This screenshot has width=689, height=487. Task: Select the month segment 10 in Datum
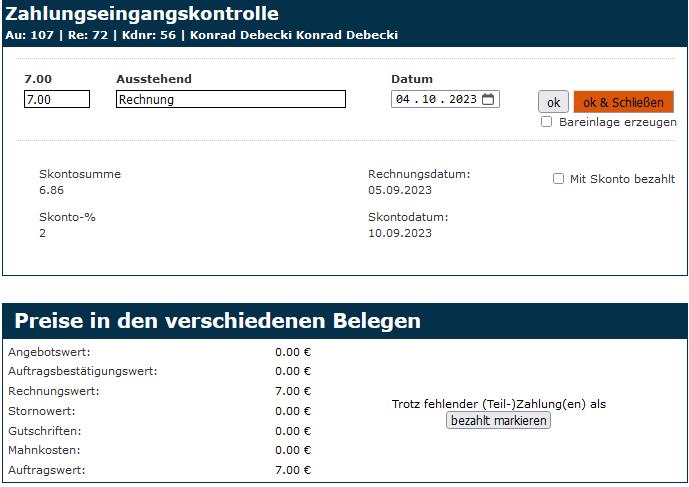click(x=430, y=99)
